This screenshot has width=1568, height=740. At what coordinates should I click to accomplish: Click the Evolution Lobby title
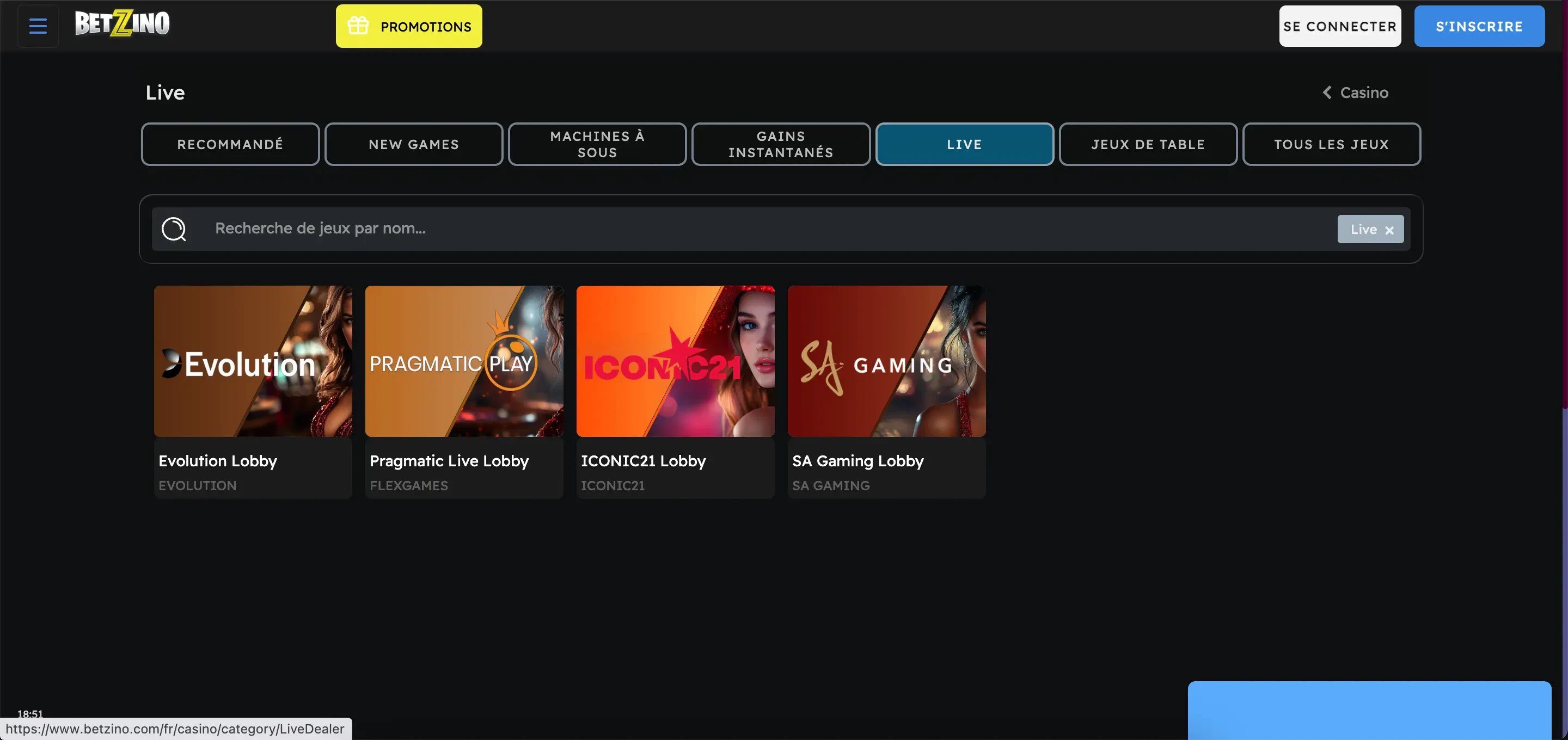coord(217,461)
